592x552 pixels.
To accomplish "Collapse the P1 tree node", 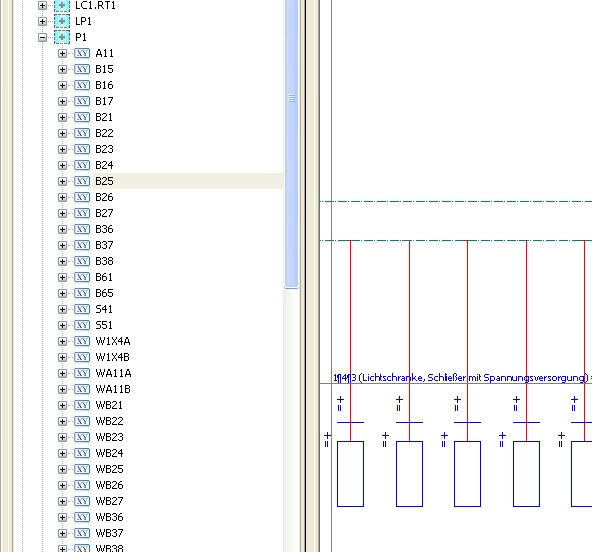I will [42, 37].
